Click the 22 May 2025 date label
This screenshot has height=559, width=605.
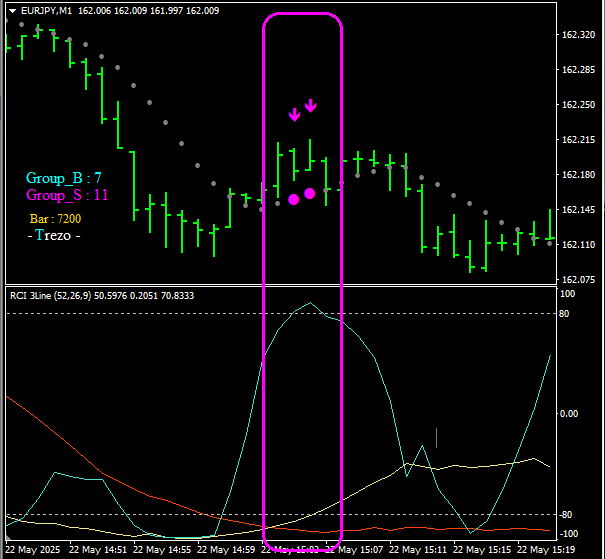33,549
